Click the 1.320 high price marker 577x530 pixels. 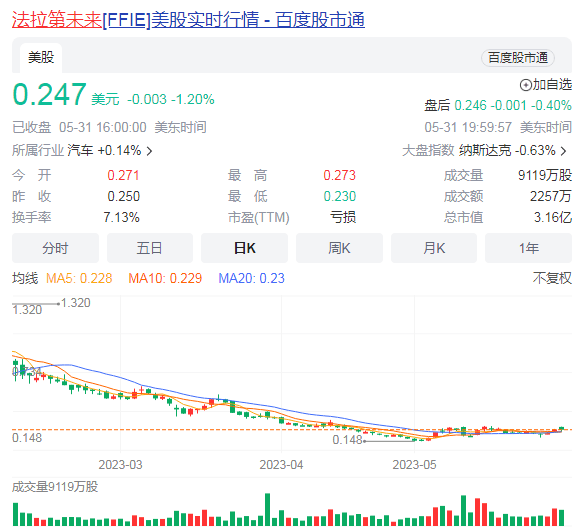(x=75, y=303)
